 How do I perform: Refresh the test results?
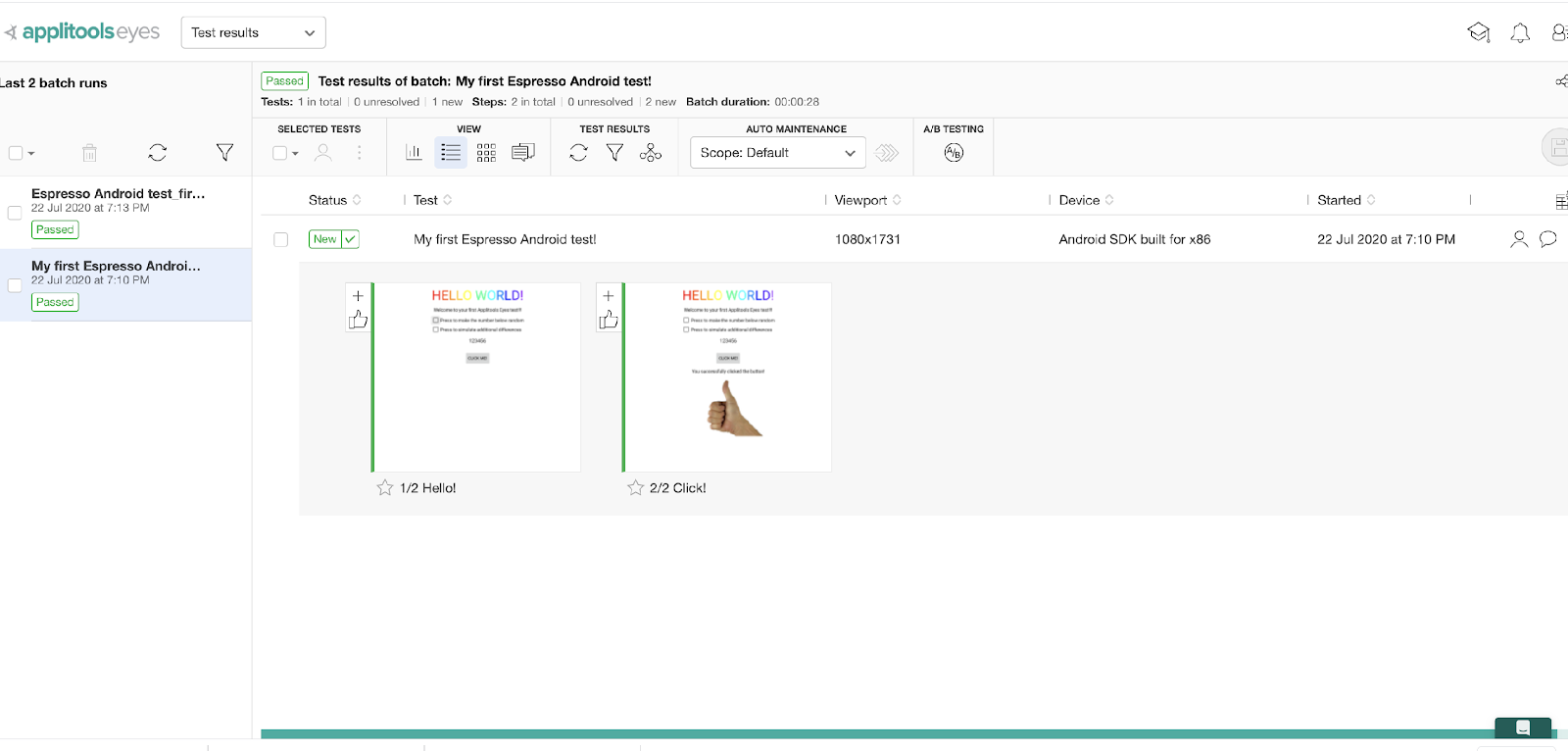point(578,153)
